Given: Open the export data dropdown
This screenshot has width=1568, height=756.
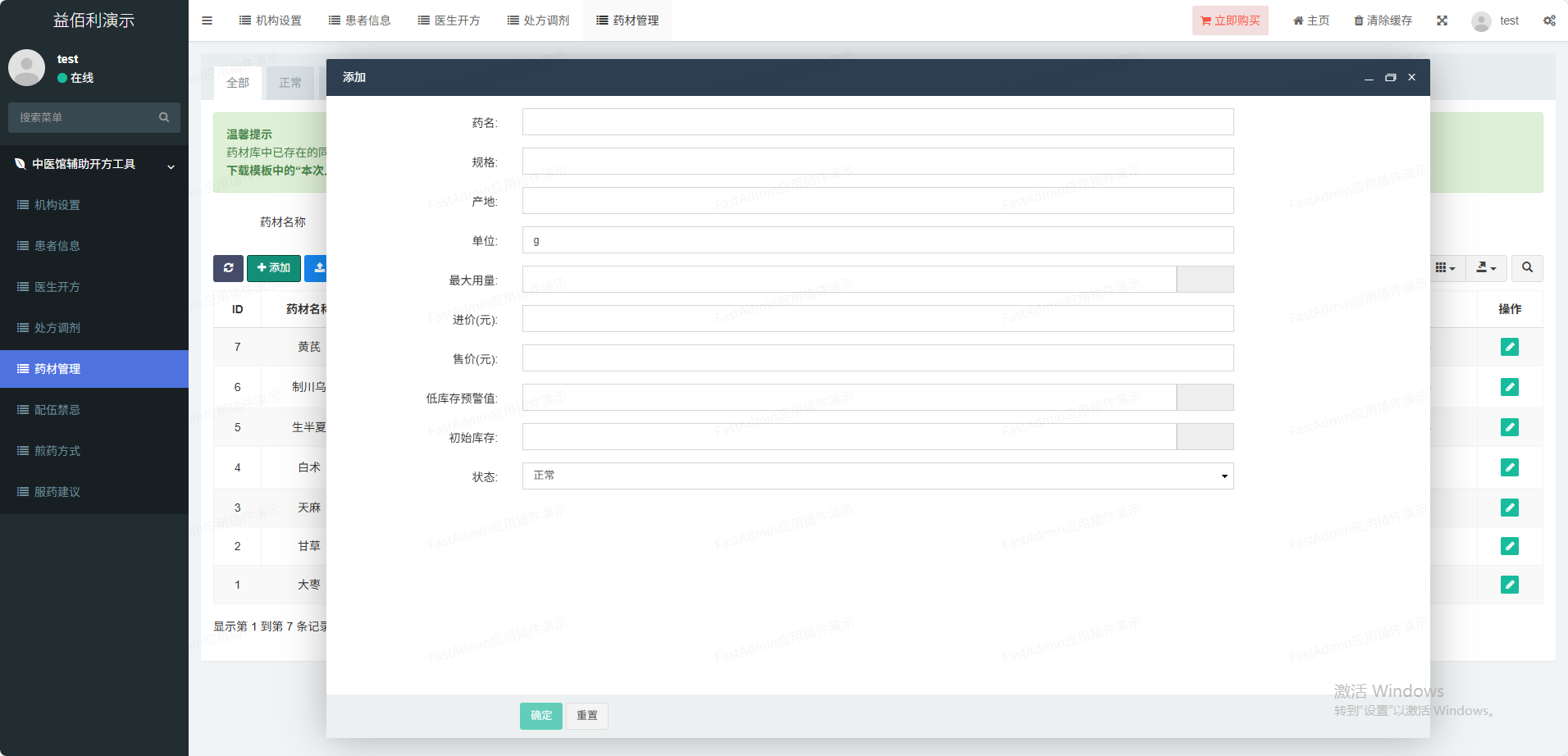Looking at the screenshot, I should pos(1486,268).
